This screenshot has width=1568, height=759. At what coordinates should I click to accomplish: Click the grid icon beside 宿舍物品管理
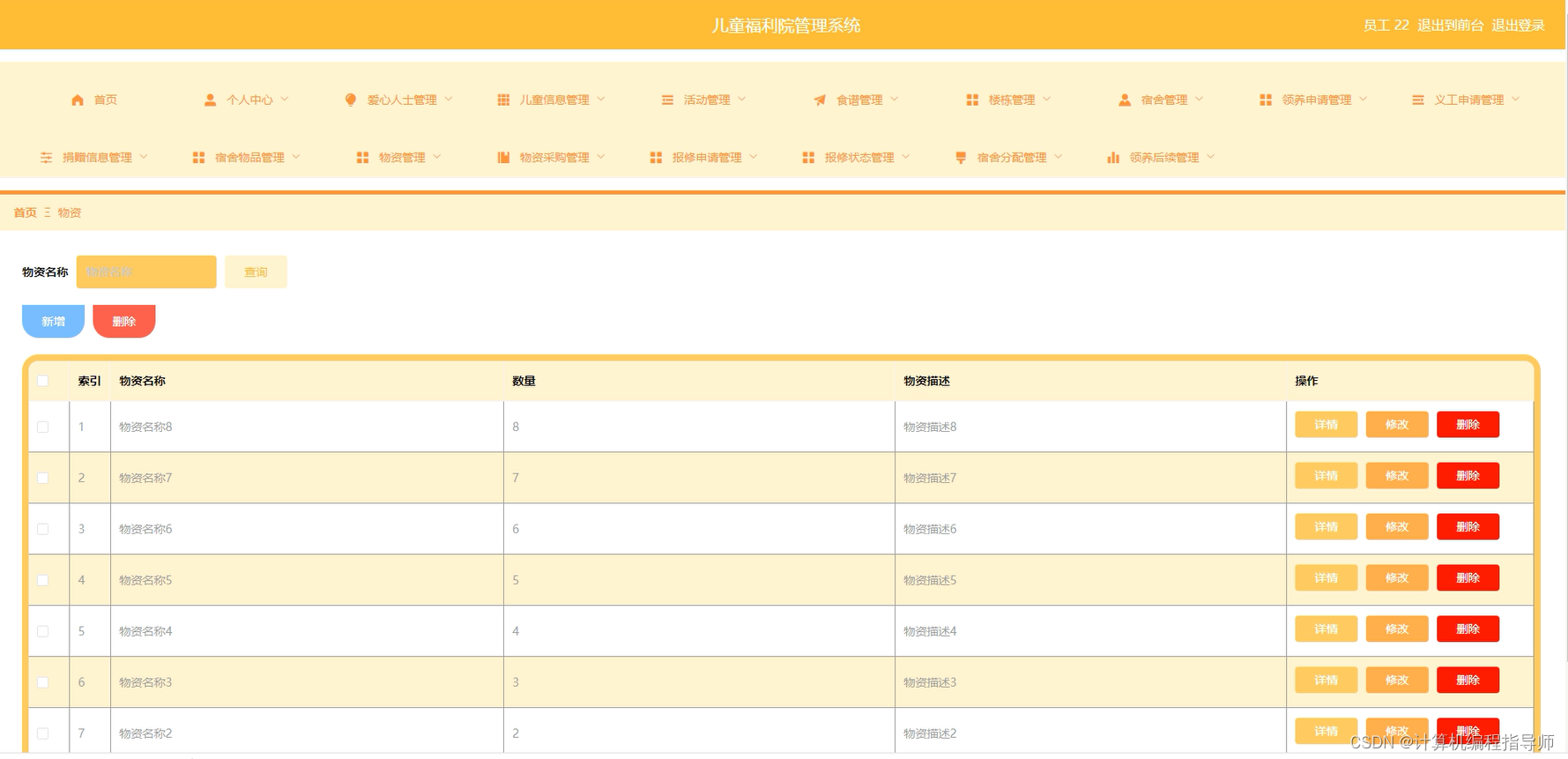[x=198, y=157]
